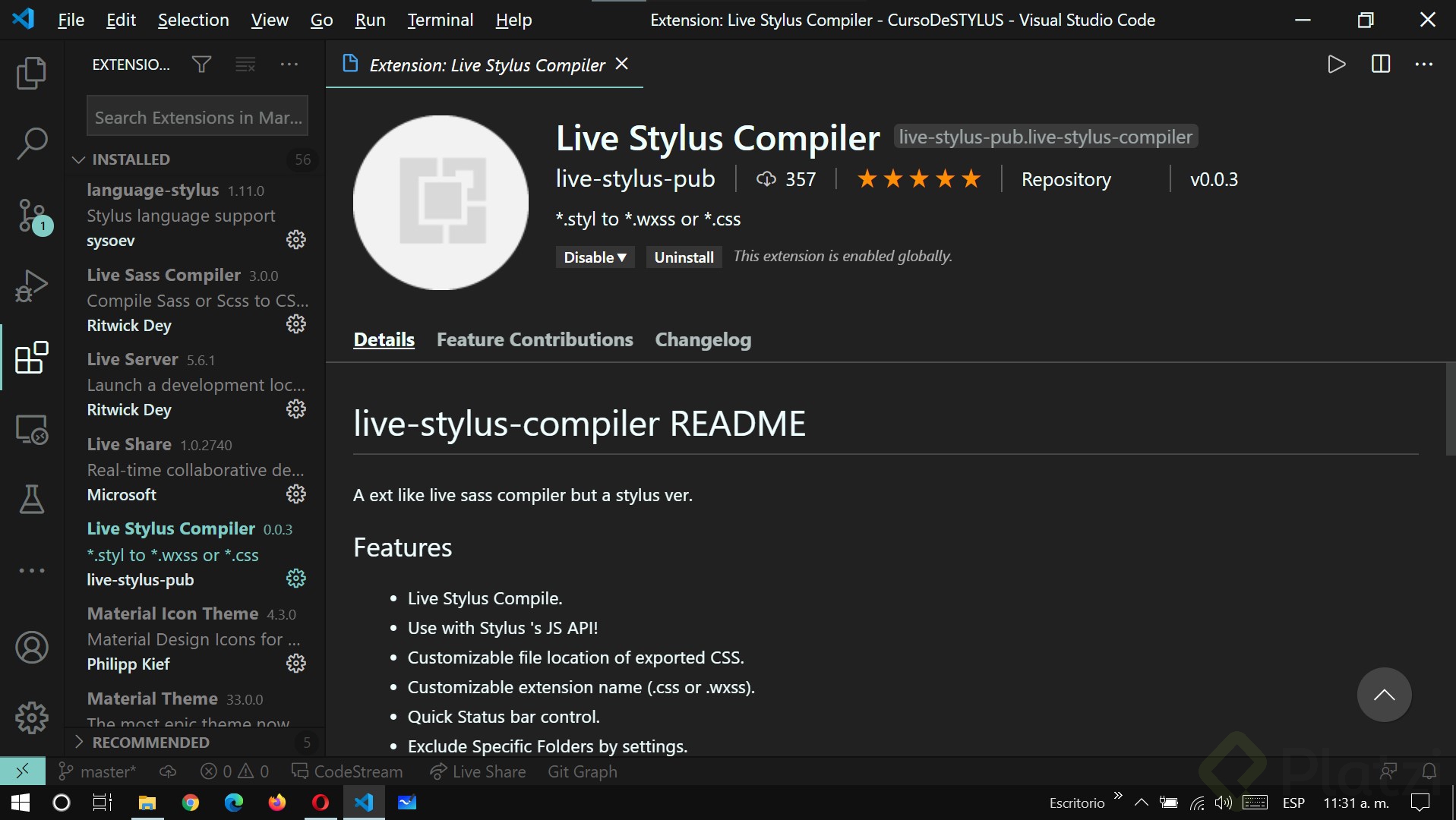Open Opera browser from the taskbar

click(321, 803)
